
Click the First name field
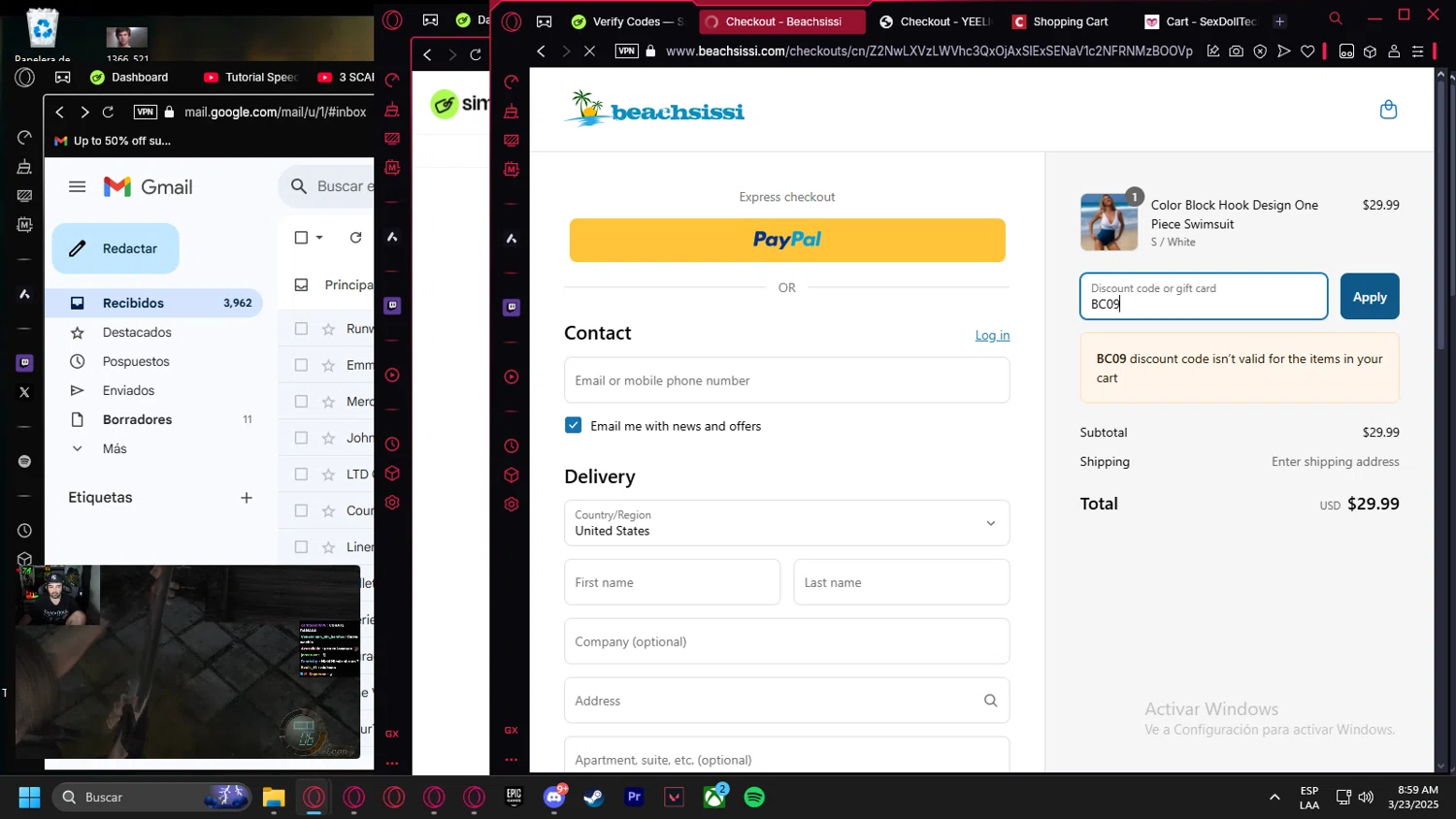coord(672,582)
